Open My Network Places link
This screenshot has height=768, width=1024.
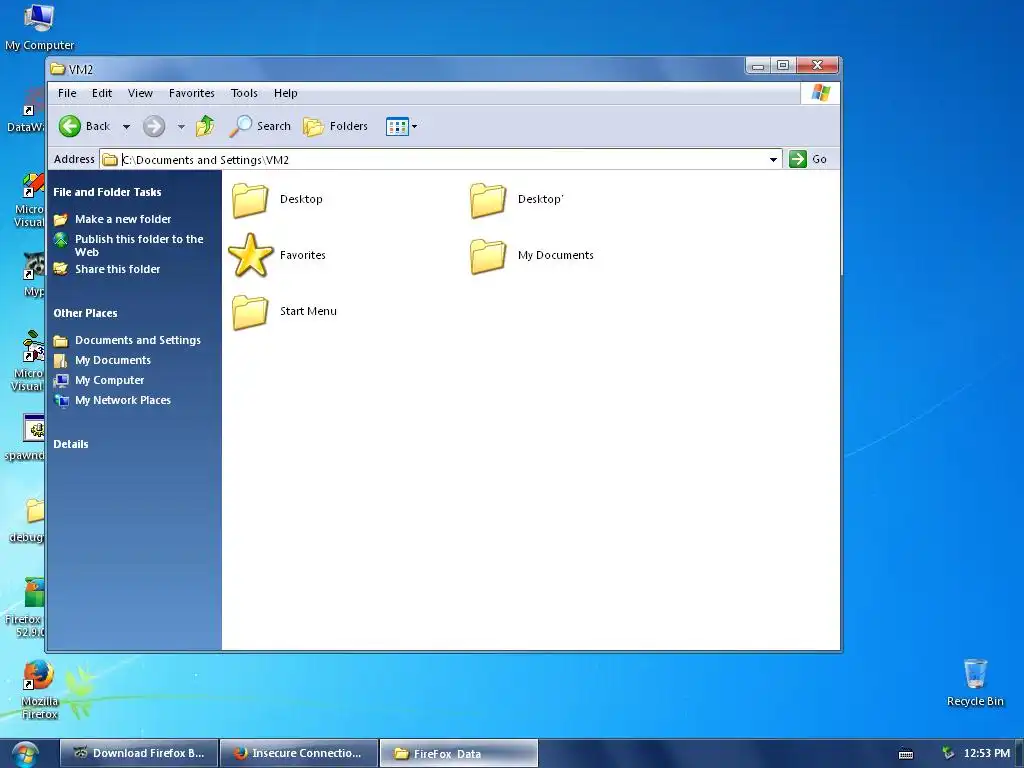[x=123, y=400]
